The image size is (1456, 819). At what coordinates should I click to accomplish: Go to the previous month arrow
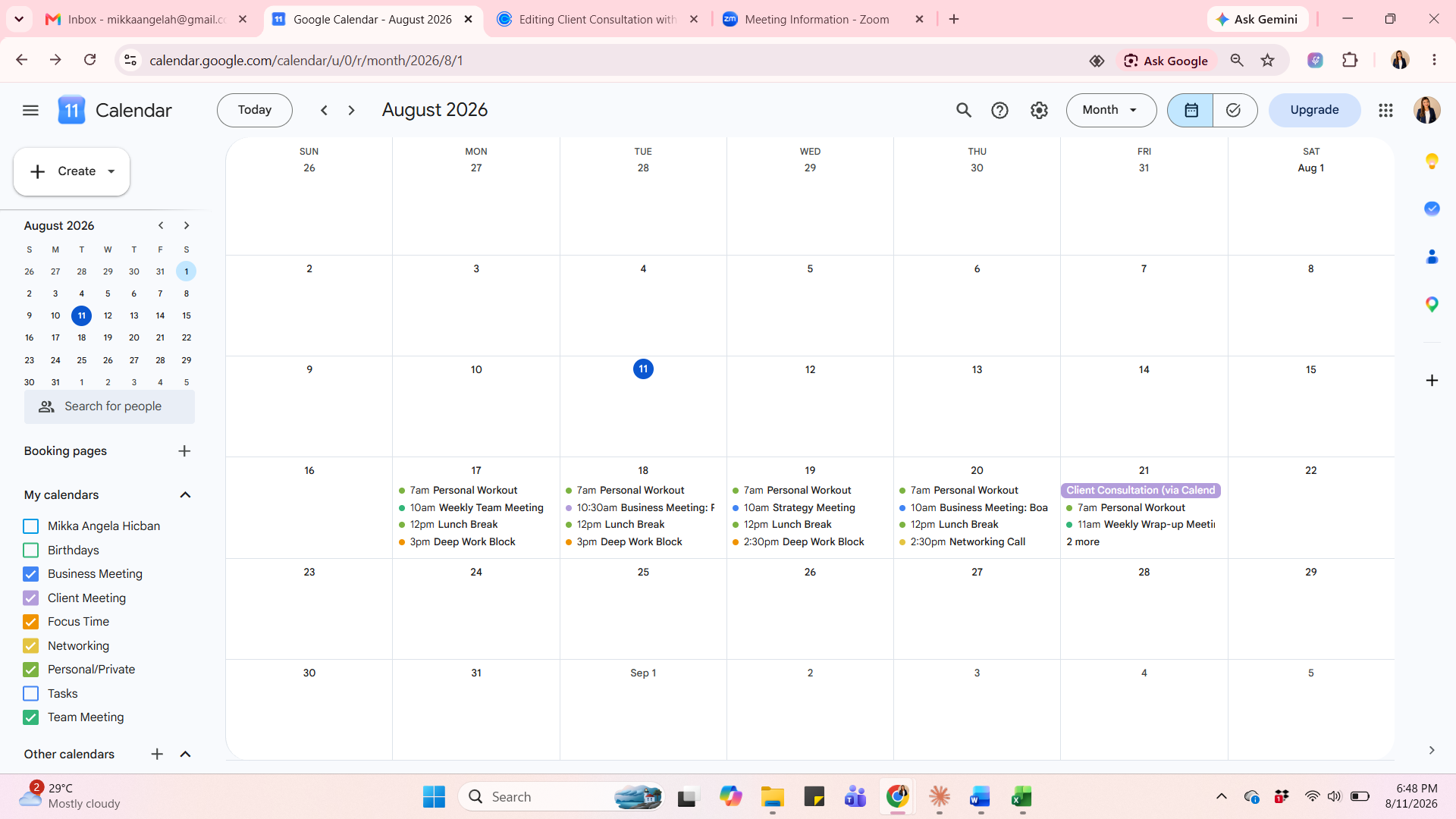pyautogui.click(x=324, y=111)
